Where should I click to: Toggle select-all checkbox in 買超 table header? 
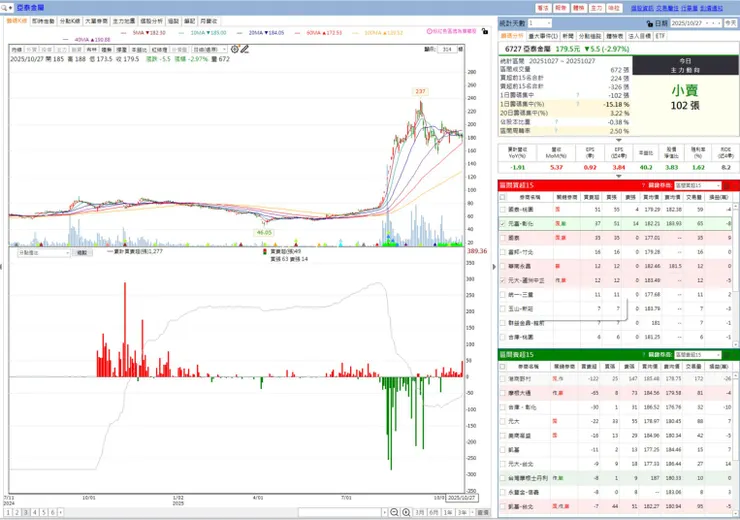503,197
